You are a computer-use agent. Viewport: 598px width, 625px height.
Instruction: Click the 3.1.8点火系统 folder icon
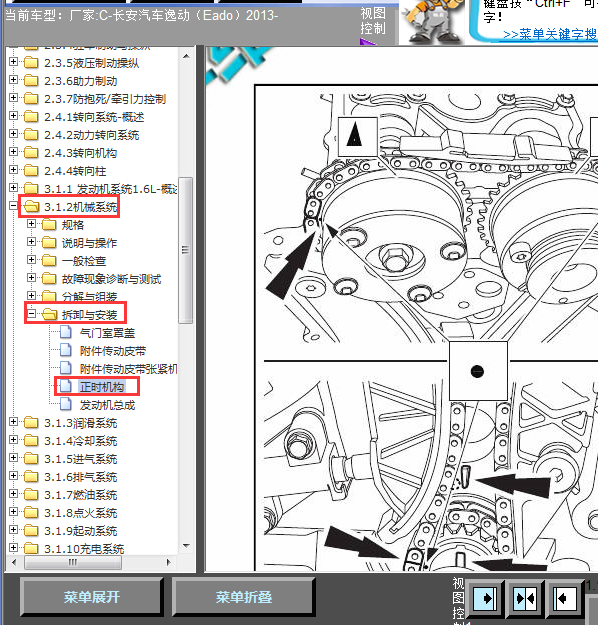31,513
